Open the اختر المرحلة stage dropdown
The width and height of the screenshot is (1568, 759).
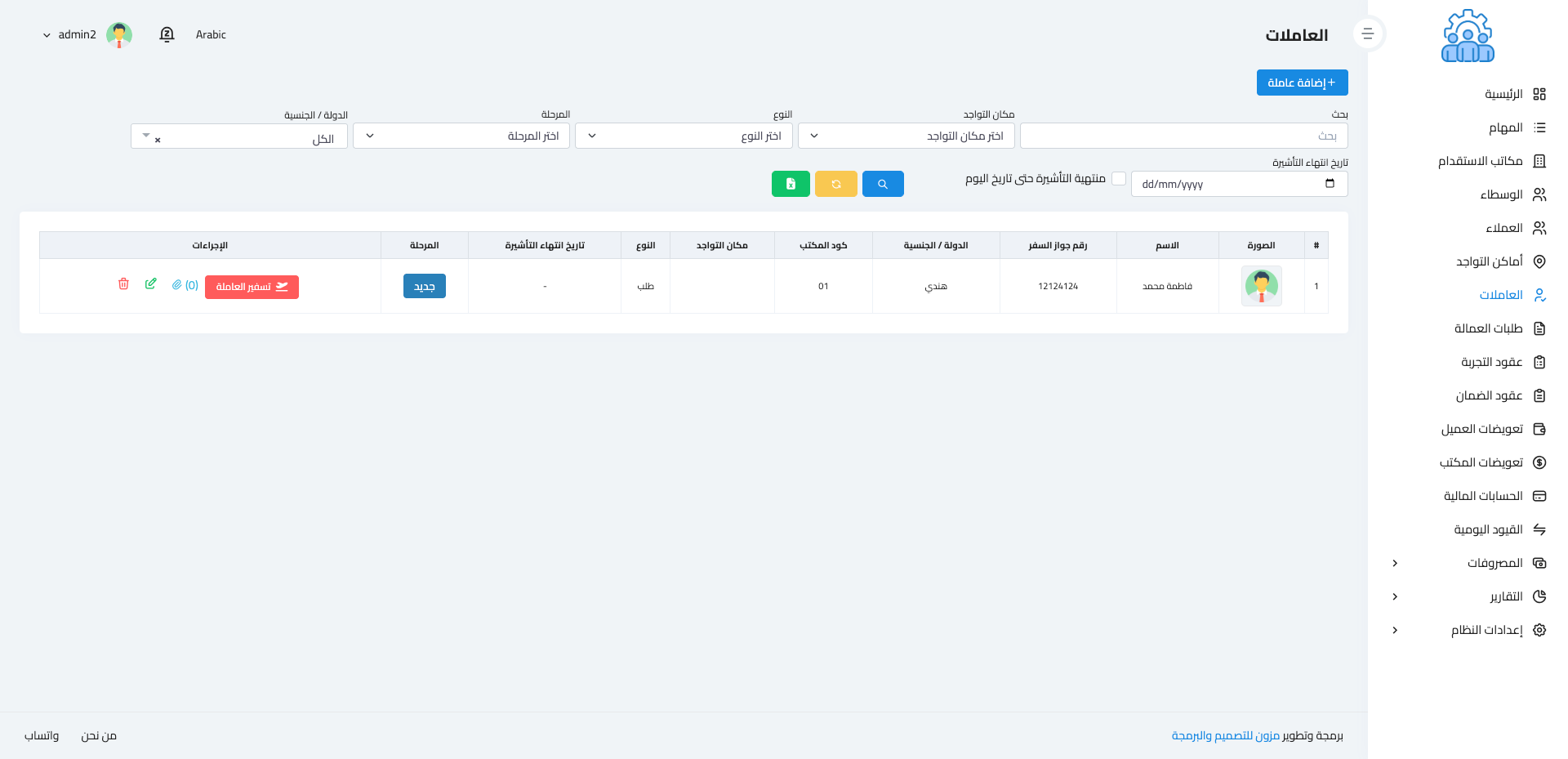click(461, 136)
